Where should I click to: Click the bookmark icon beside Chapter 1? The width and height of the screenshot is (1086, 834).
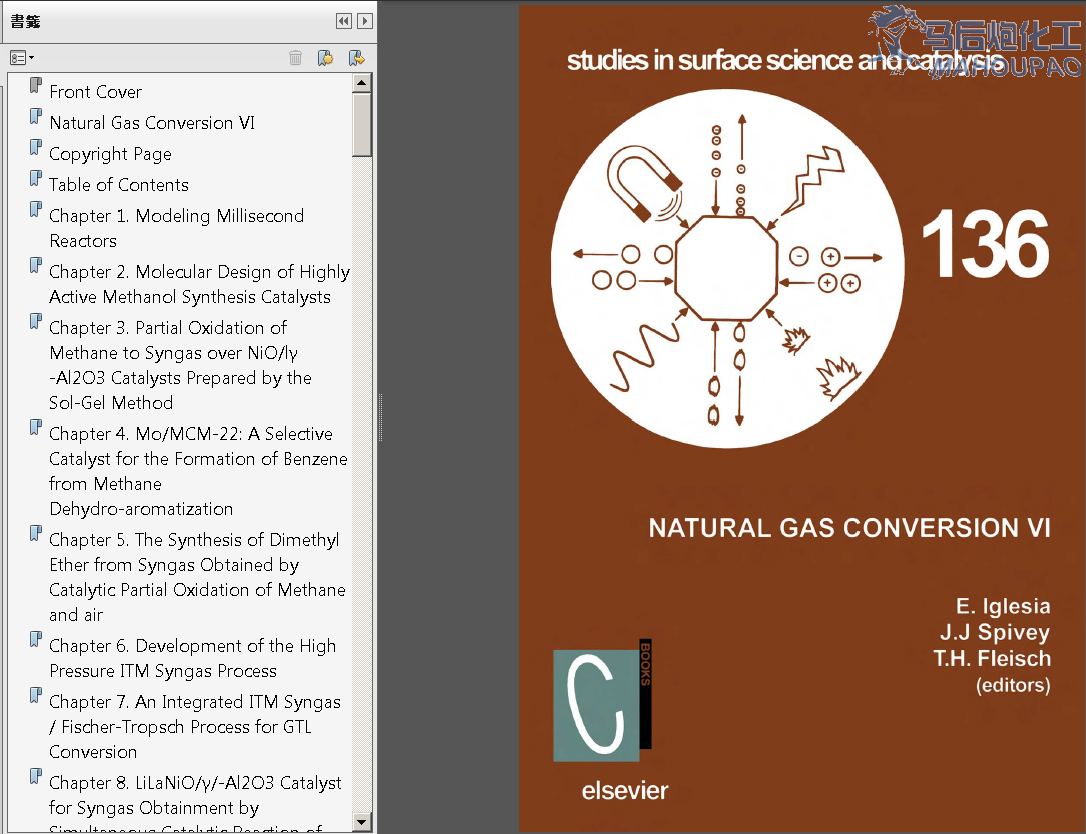[36, 209]
